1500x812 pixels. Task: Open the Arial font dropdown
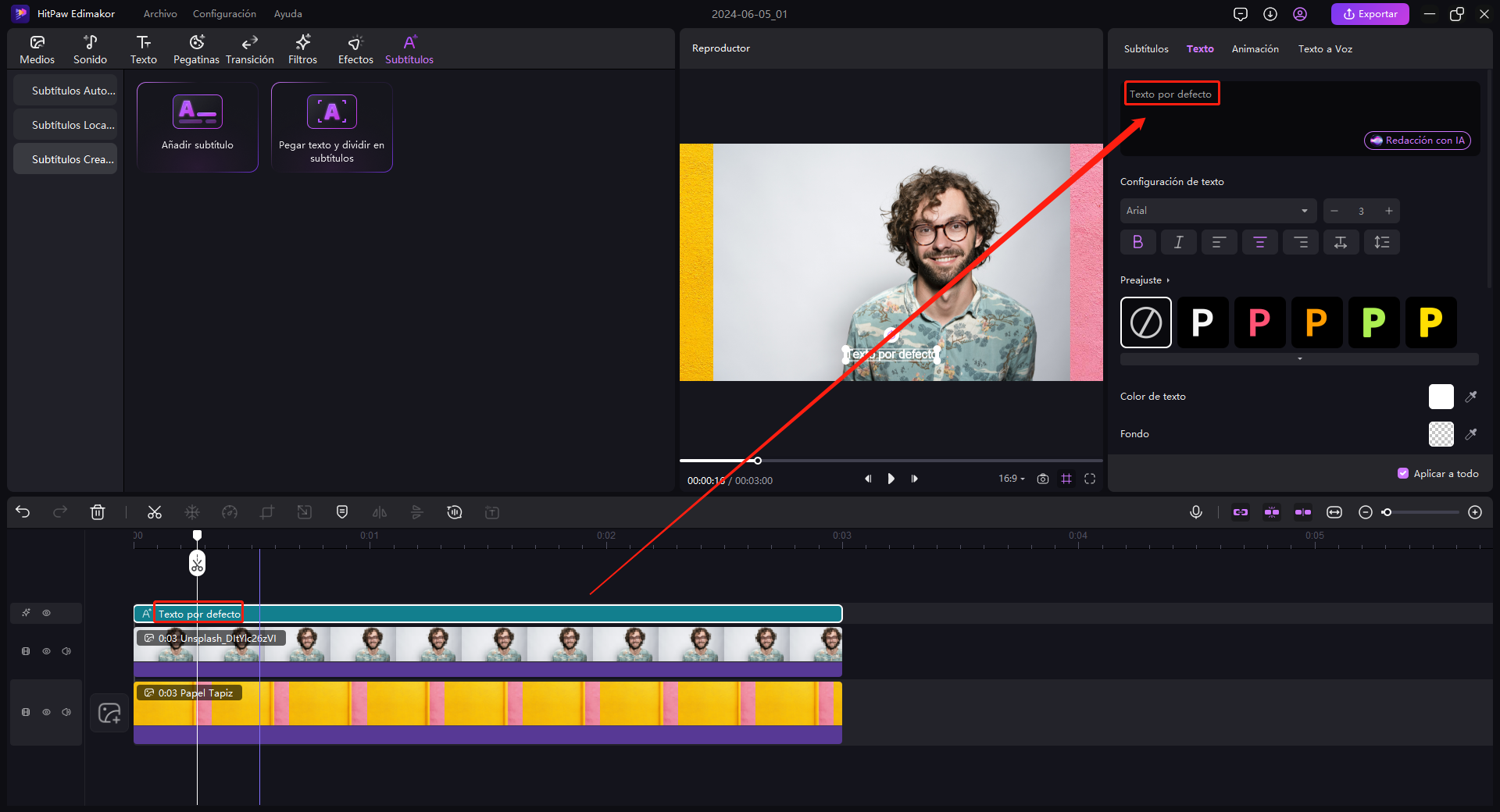click(1217, 210)
